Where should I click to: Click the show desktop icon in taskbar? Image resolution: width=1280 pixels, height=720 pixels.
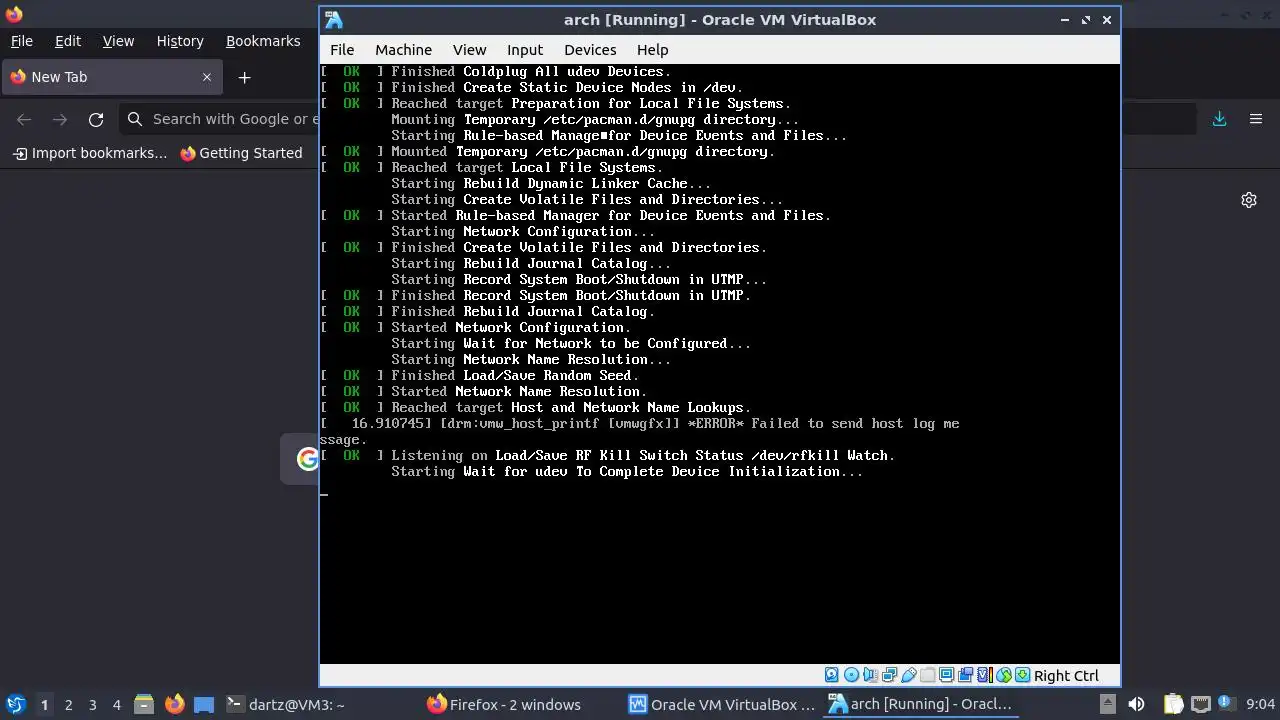tap(204, 704)
